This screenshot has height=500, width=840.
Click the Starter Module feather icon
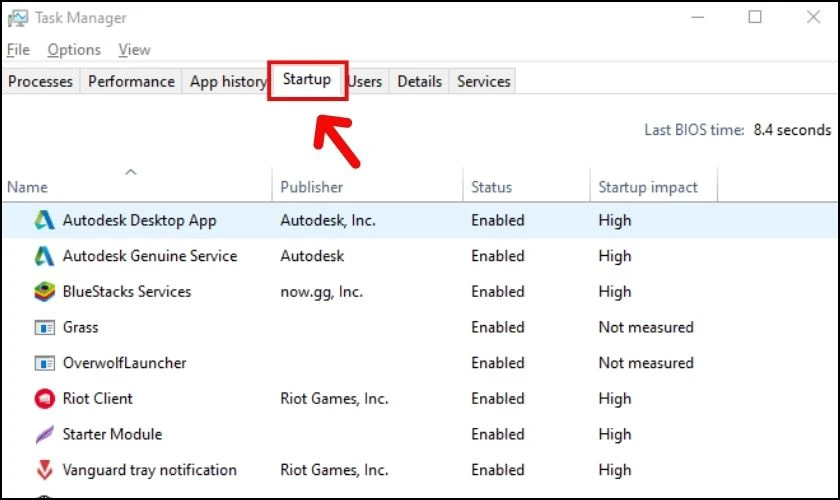44,435
